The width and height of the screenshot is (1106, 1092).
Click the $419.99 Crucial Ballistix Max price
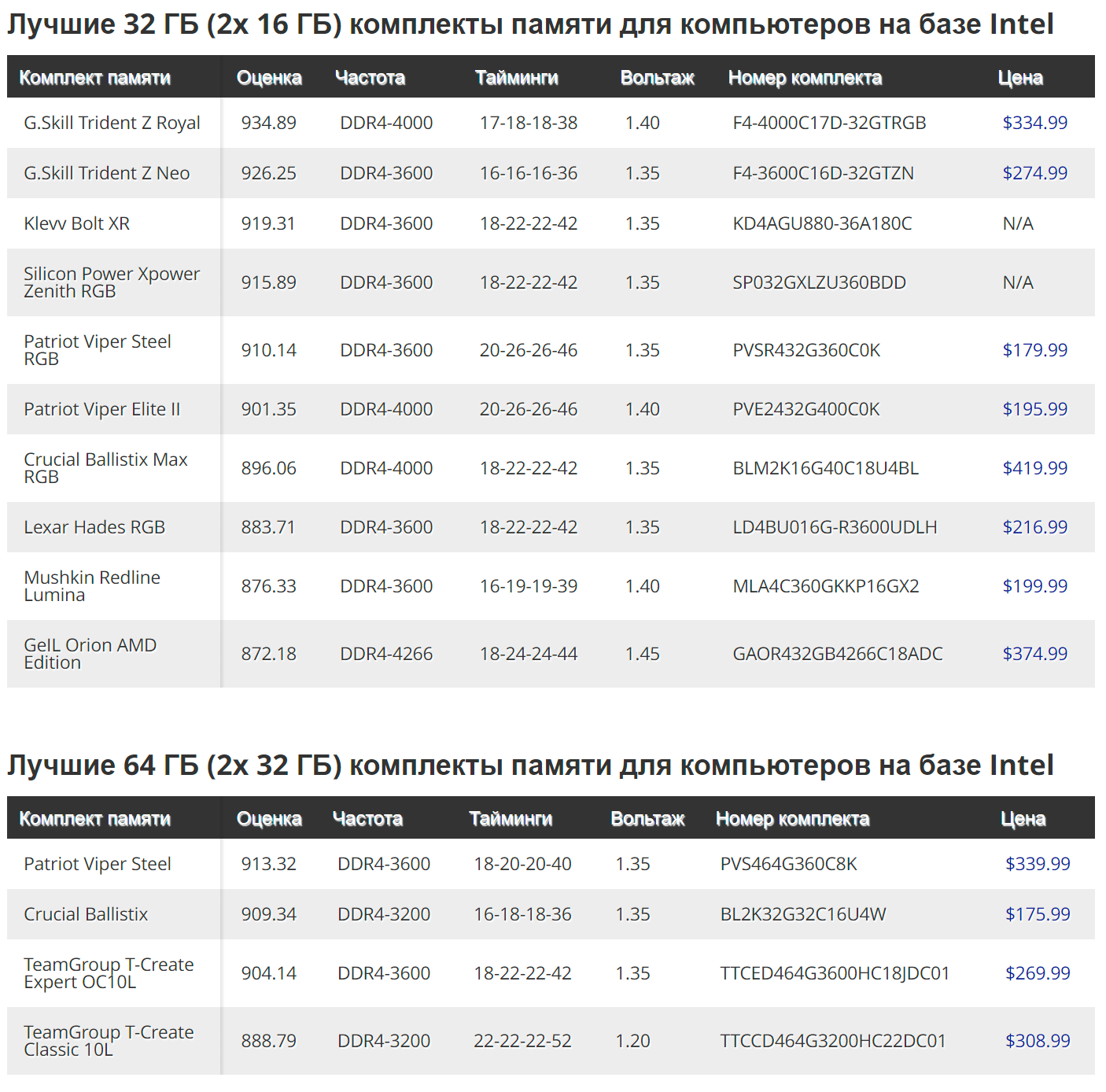click(x=1034, y=468)
